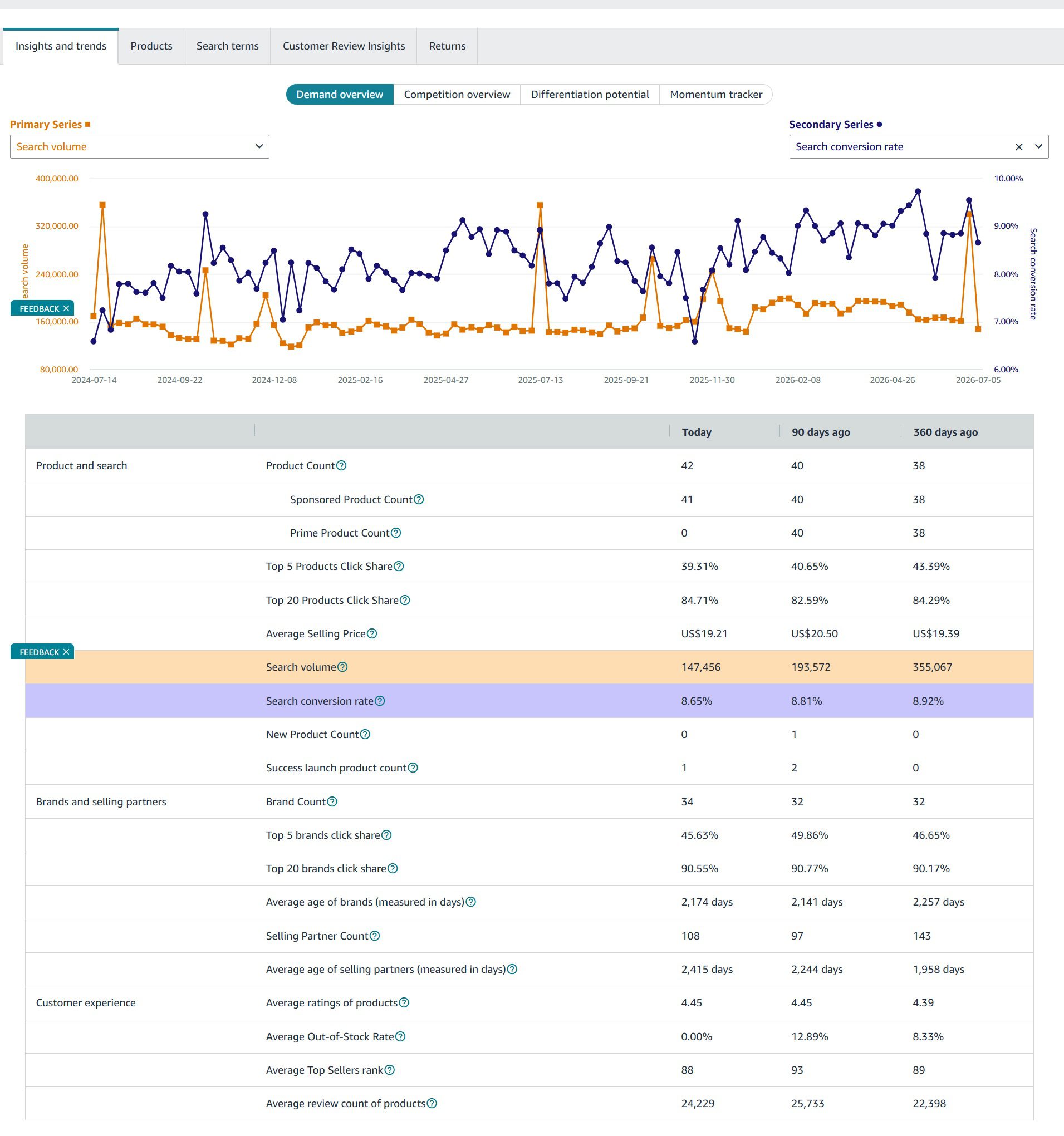The height and width of the screenshot is (1136, 1064).
Task: Switch to Momentum tracker view
Action: pos(716,94)
